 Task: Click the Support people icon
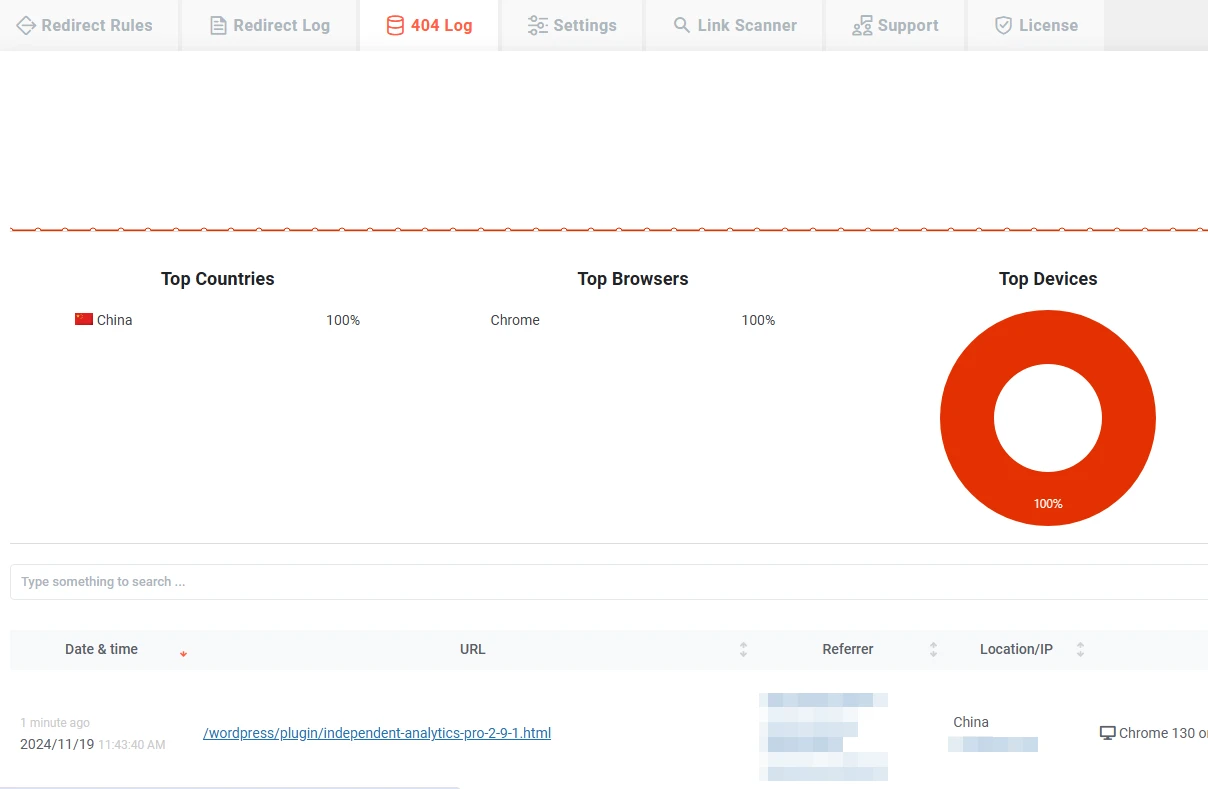pos(861,25)
